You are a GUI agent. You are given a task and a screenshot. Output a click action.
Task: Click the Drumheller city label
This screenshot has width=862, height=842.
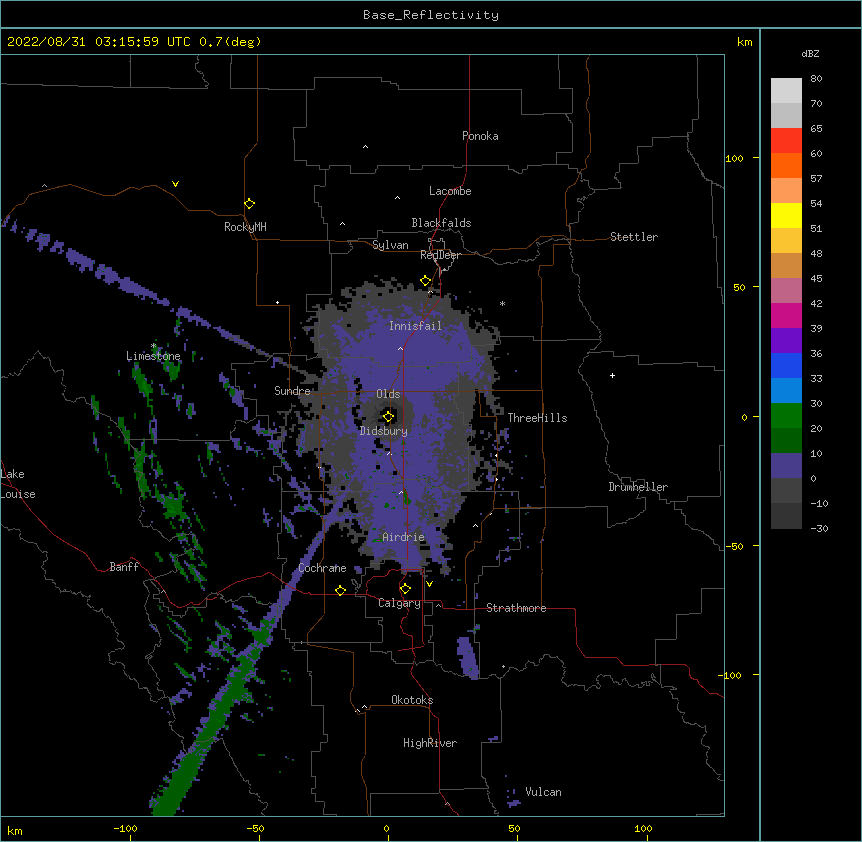[638, 487]
